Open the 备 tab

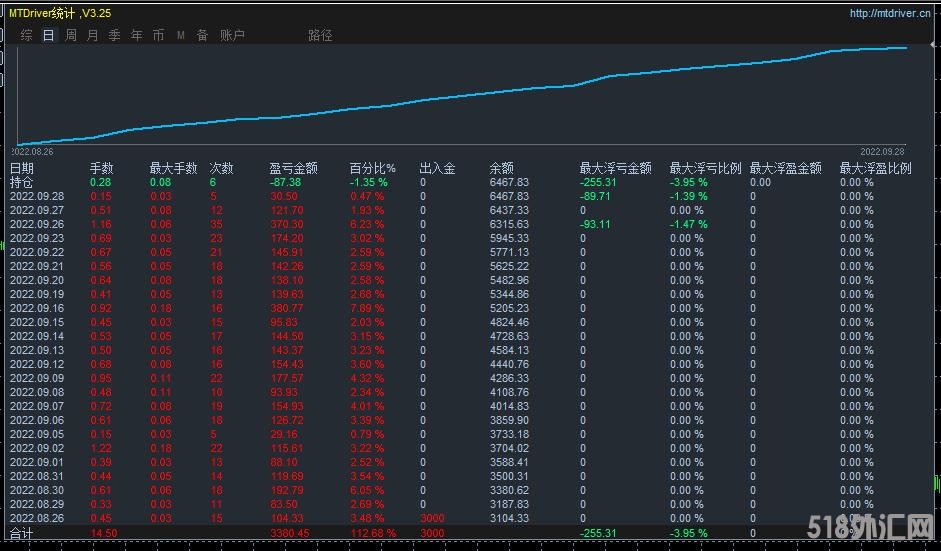[202, 35]
